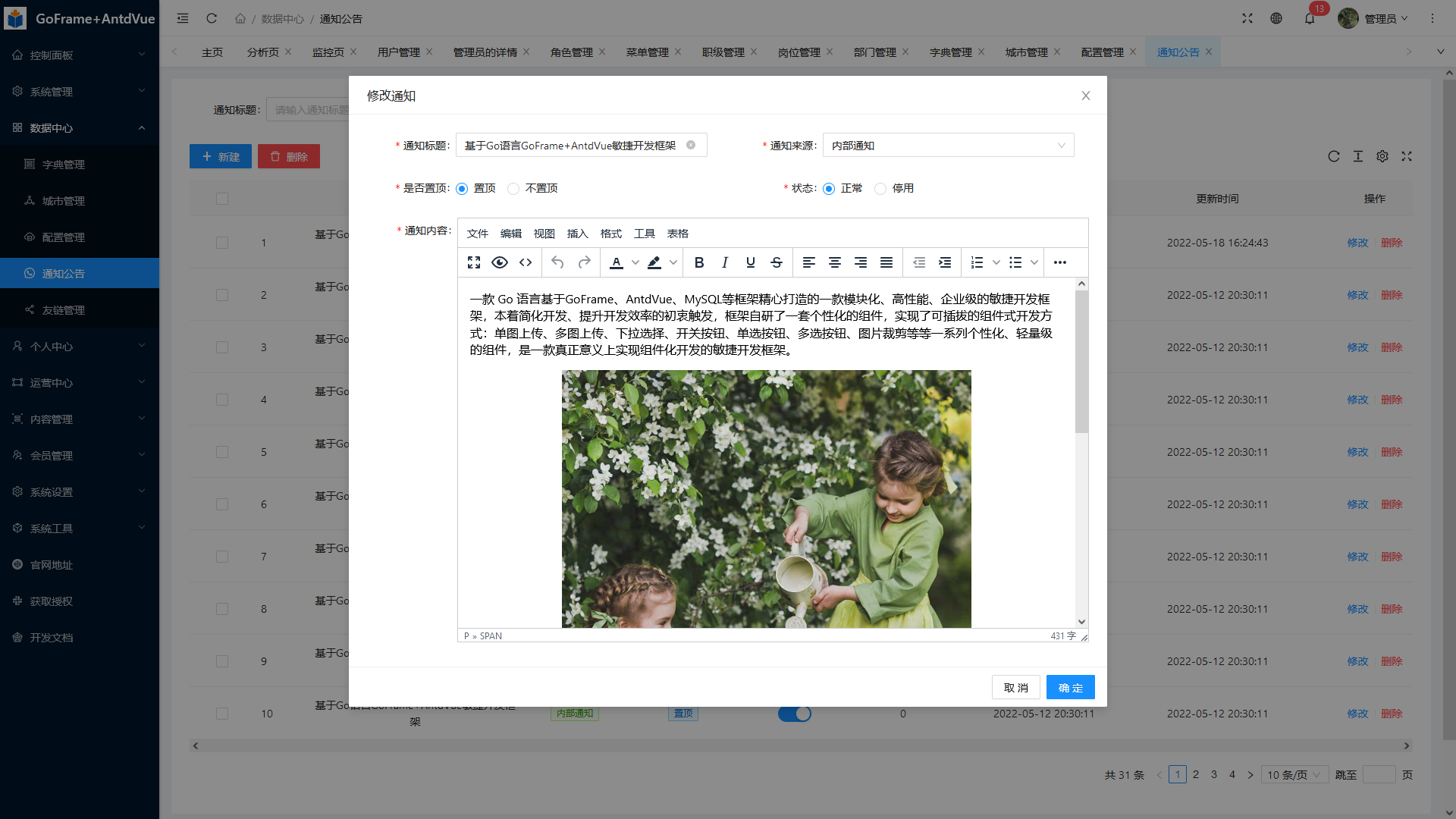Apply strikethrough formatting
The image size is (1456, 819).
point(777,262)
